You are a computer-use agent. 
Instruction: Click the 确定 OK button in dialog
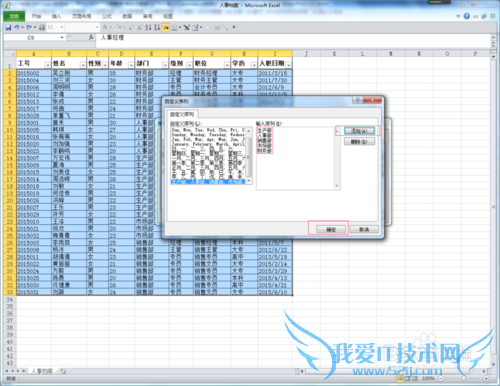pyautogui.click(x=331, y=229)
